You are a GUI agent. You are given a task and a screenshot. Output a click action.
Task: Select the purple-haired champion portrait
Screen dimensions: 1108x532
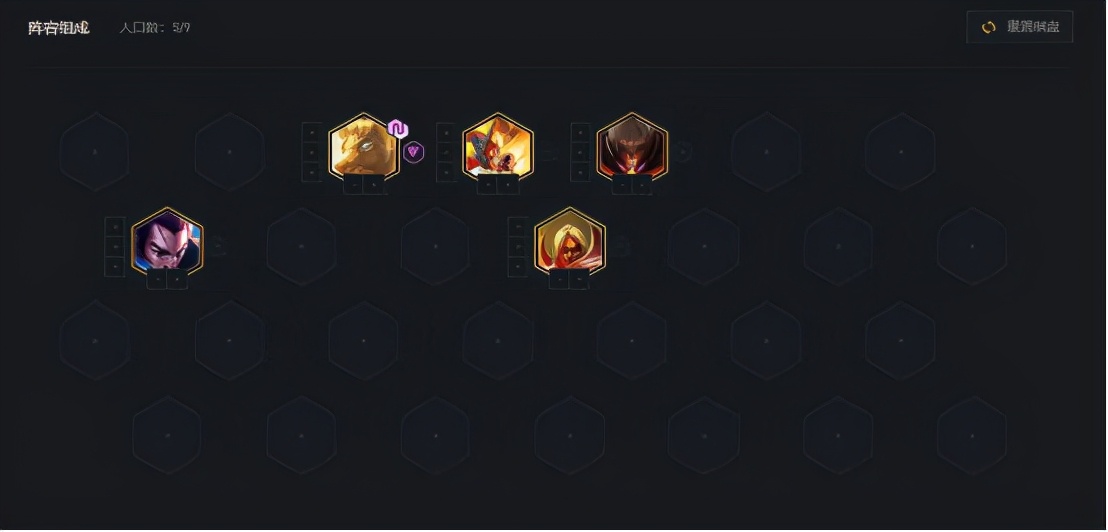click(x=167, y=241)
